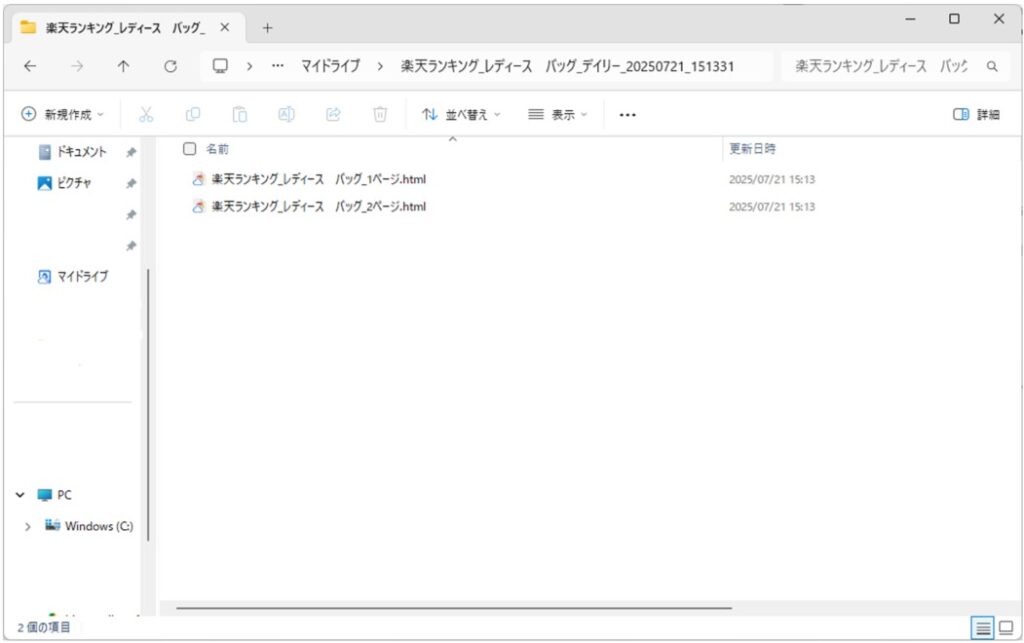This screenshot has width=1024, height=643.
Task: Sort by the 名前 column header
Action: 217,149
